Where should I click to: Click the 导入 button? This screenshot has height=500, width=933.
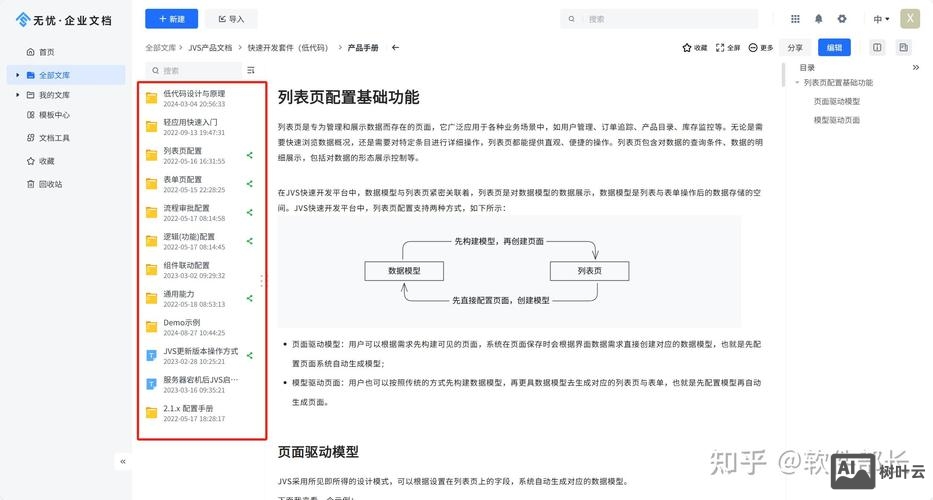tap(231, 19)
